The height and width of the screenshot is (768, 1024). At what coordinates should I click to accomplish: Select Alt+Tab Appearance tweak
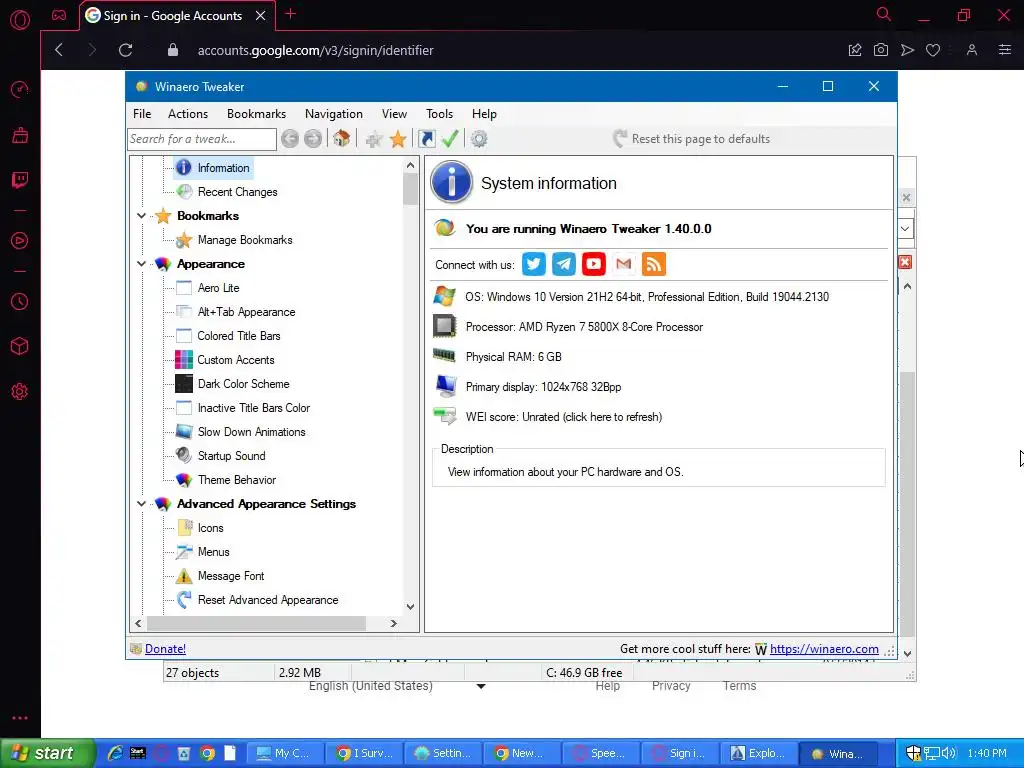pyautogui.click(x=246, y=312)
